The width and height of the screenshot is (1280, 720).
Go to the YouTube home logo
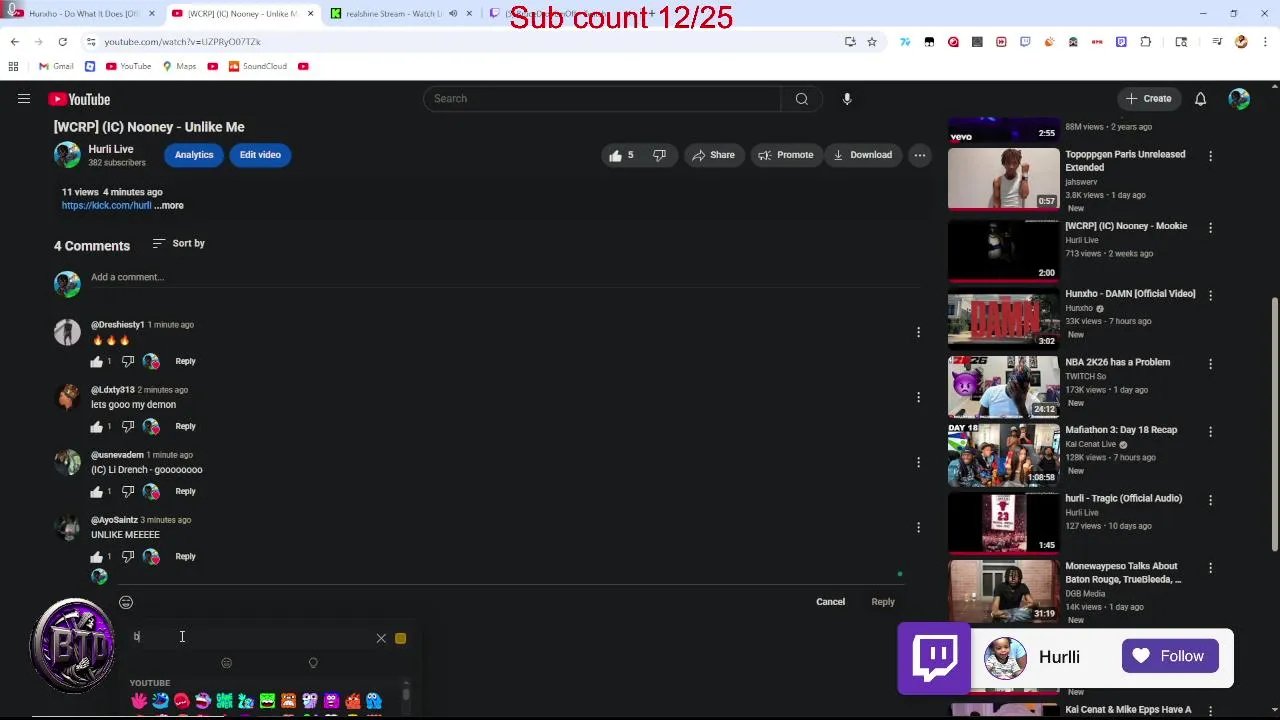tap(79, 99)
